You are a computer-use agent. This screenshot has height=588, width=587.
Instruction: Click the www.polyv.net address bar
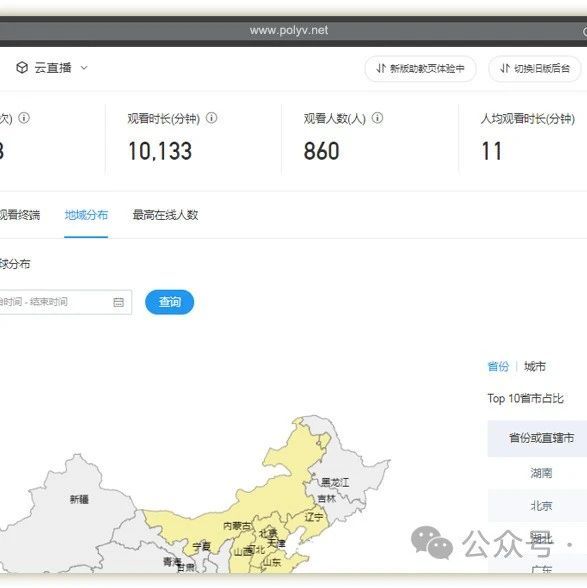[289, 30]
